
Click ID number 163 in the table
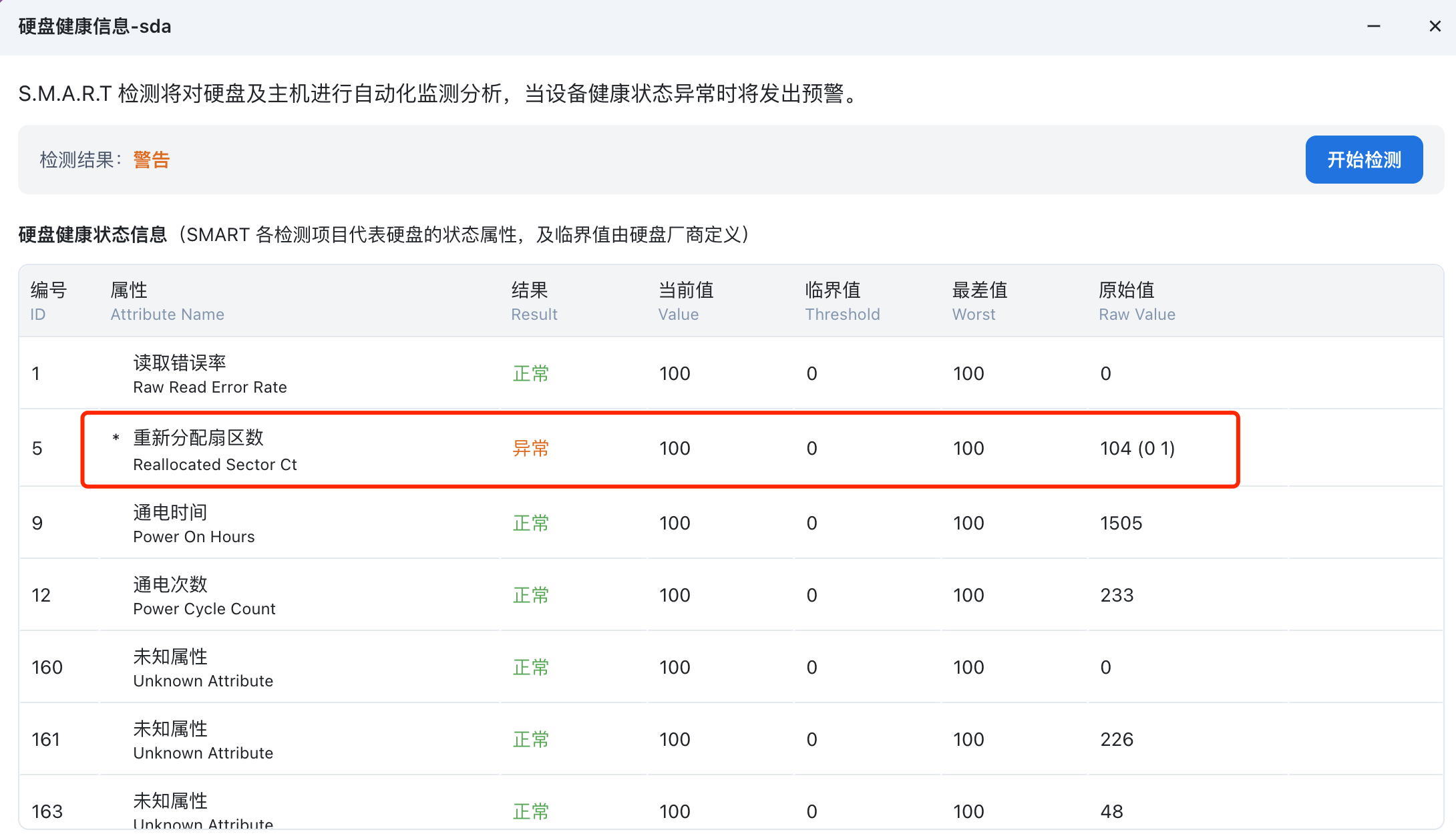tap(47, 811)
